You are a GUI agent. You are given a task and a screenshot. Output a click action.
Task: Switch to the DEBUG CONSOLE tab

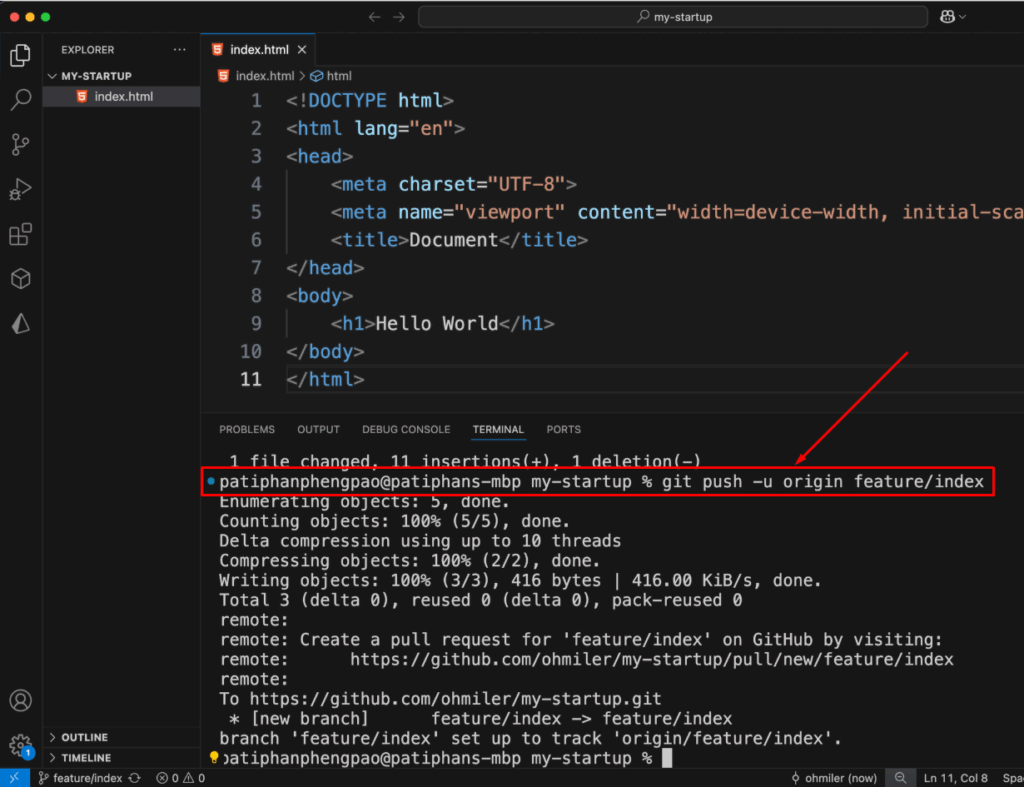click(x=405, y=429)
